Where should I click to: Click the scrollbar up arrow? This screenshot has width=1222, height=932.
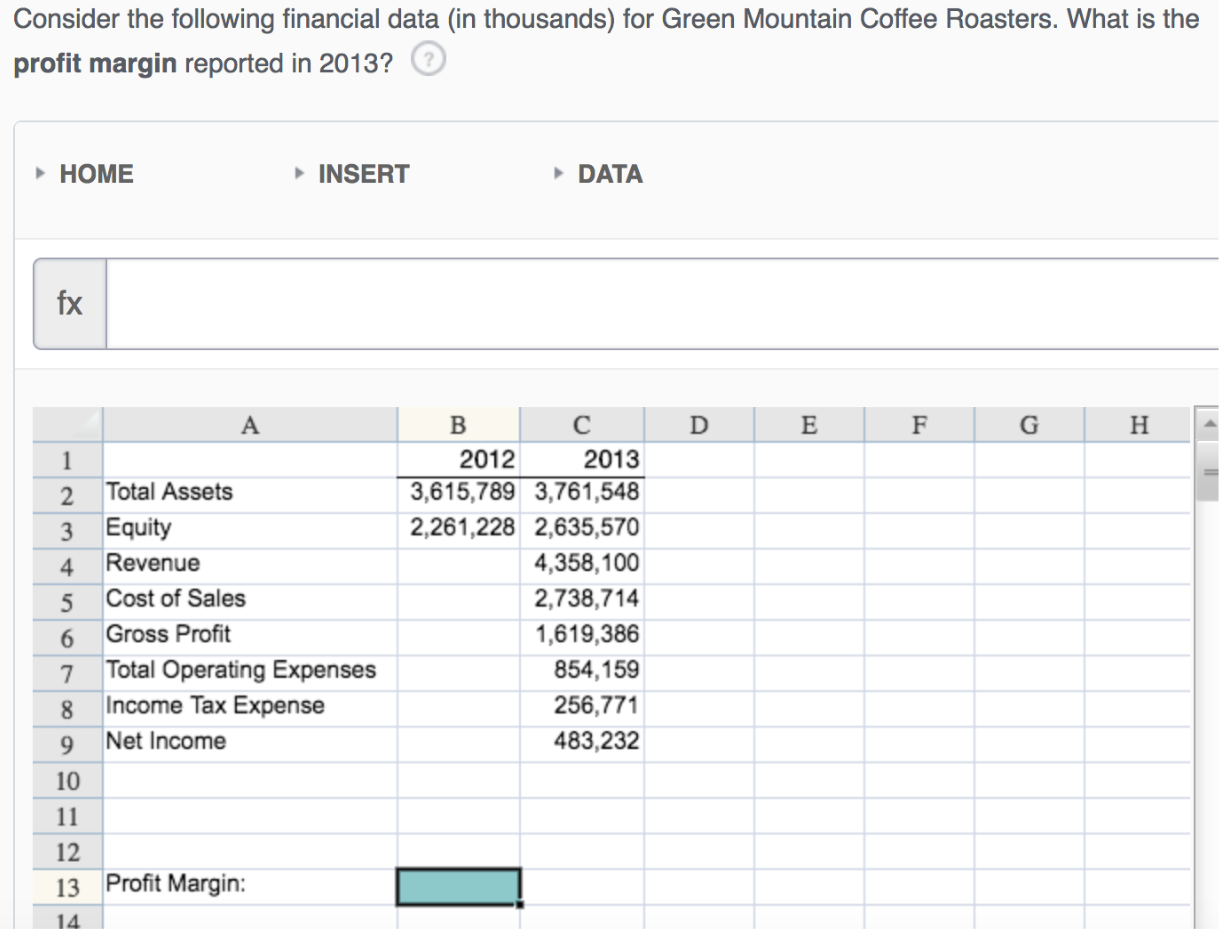click(x=1207, y=424)
